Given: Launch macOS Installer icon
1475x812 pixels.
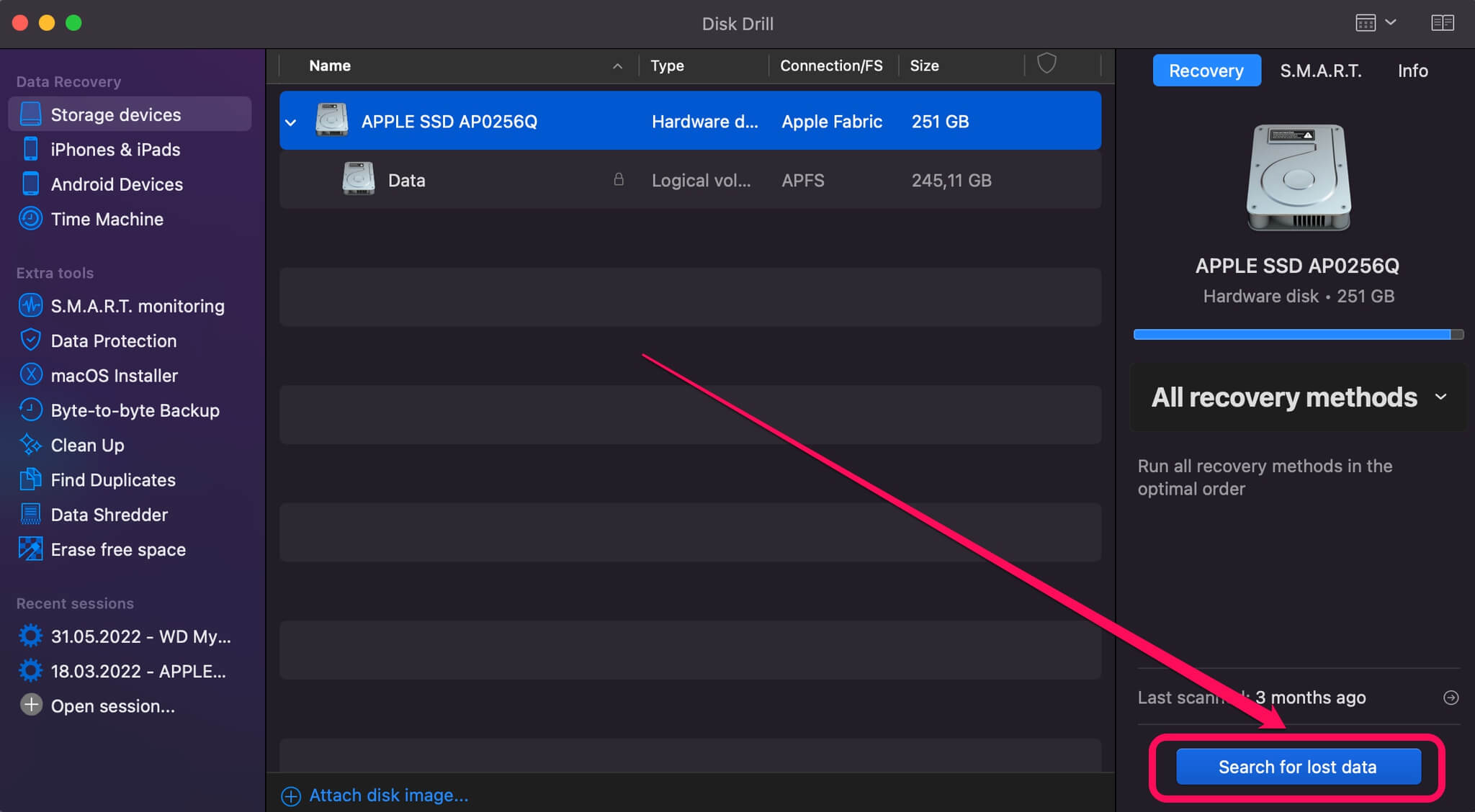Looking at the screenshot, I should [x=30, y=375].
